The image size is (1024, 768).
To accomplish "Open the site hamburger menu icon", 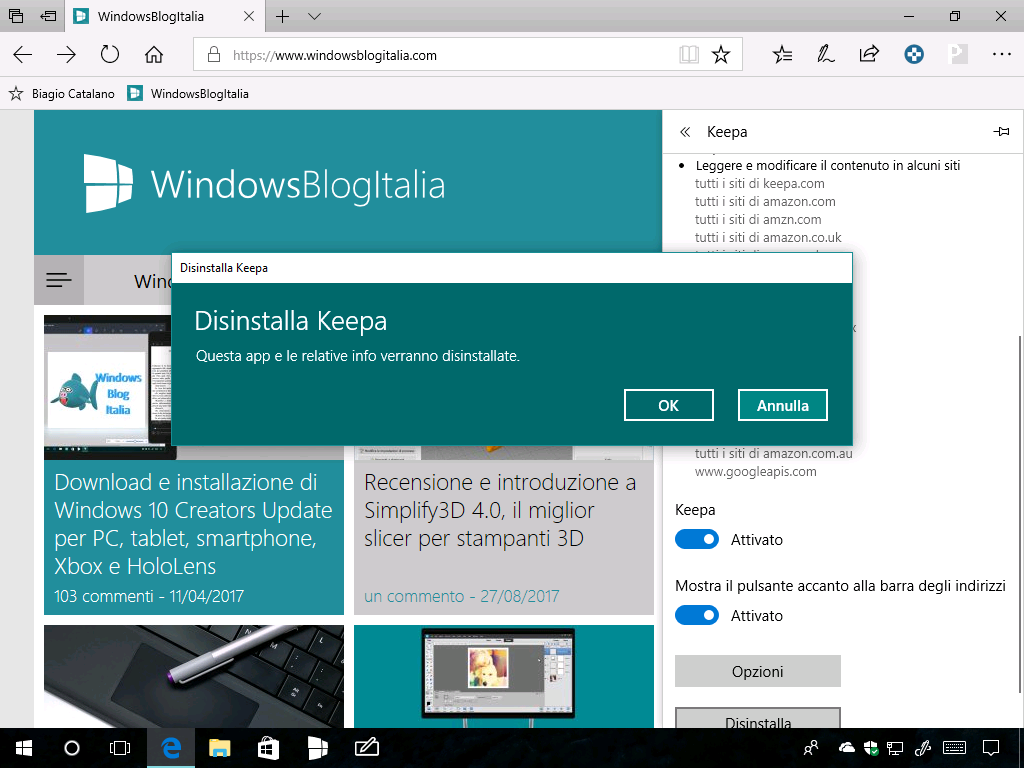I will (59, 280).
